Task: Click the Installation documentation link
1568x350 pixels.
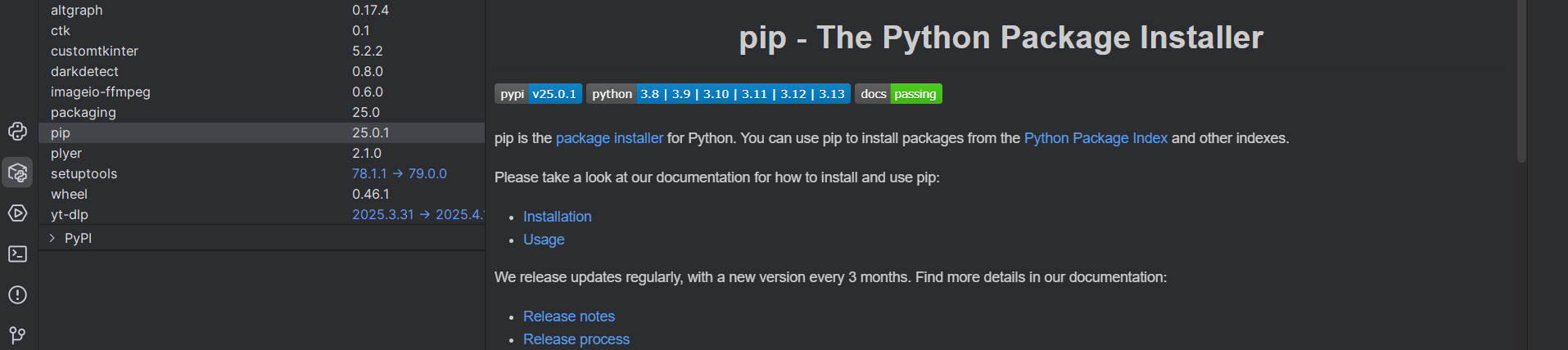Action: coord(557,217)
